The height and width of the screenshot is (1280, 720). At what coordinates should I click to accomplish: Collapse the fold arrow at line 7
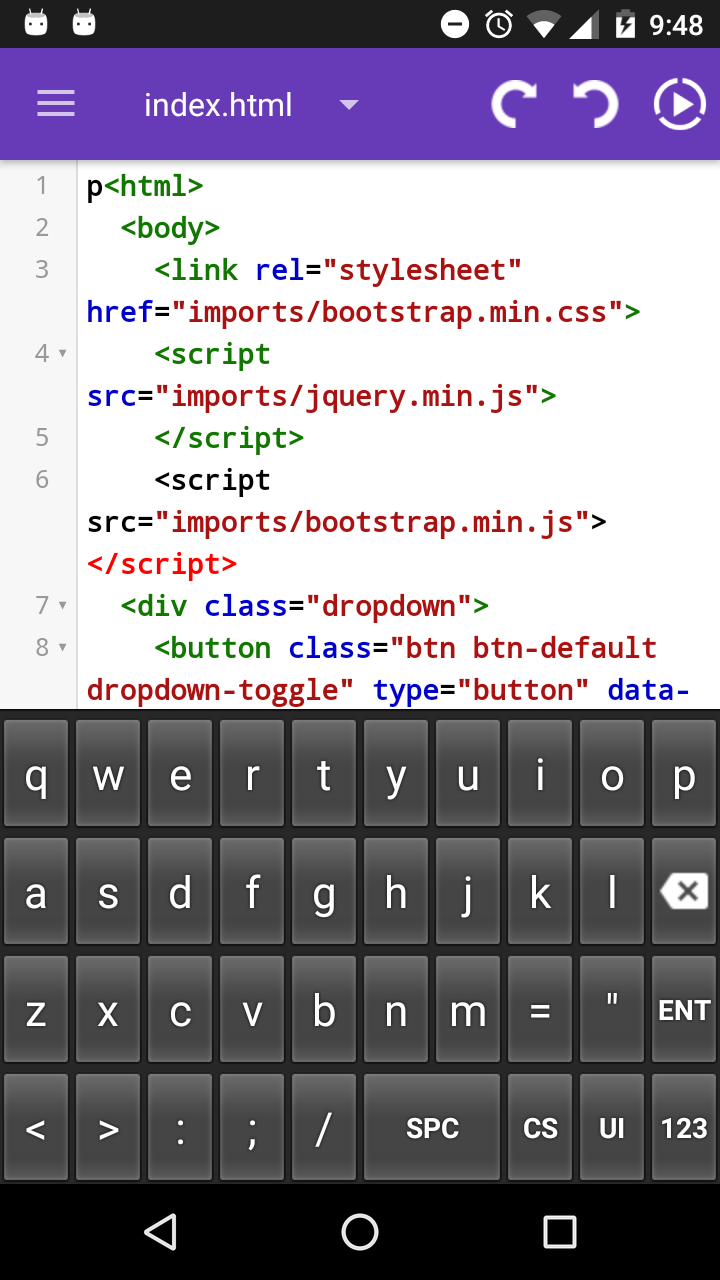click(x=63, y=606)
